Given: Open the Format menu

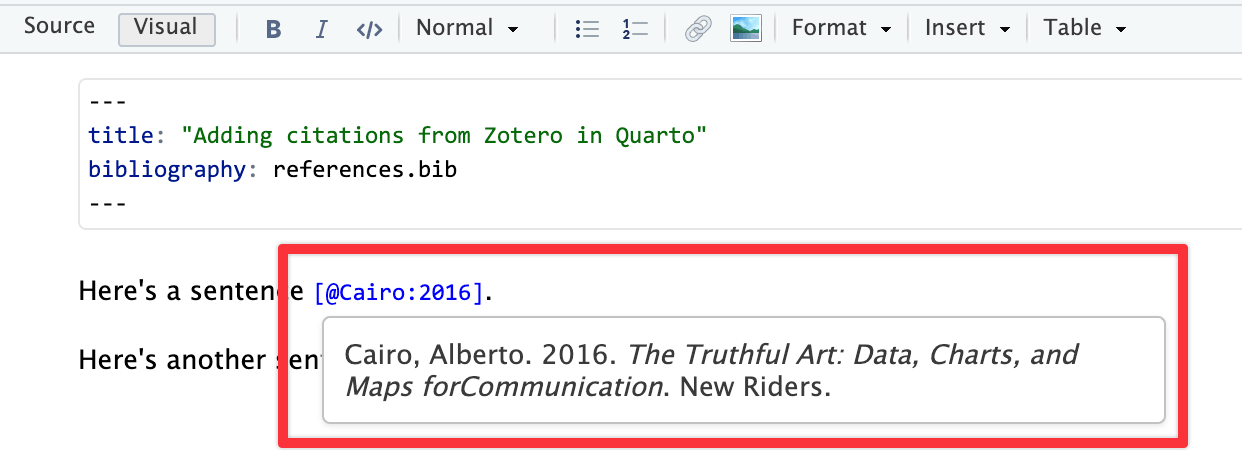Looking at the screenshot, I should point(841,29).
